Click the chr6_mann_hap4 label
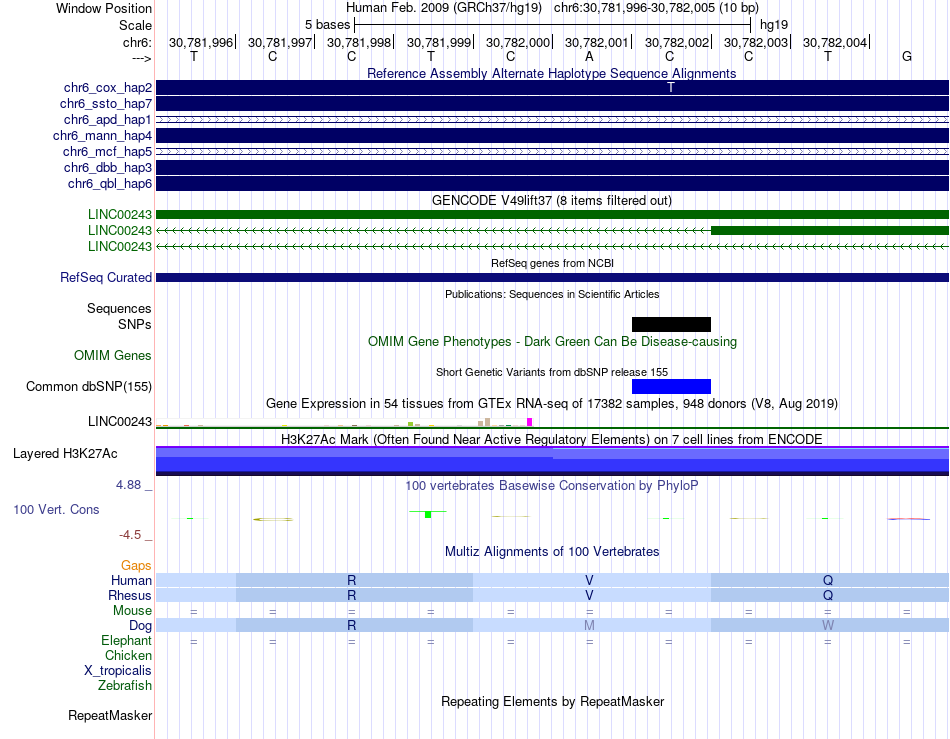 click(102, 136)
